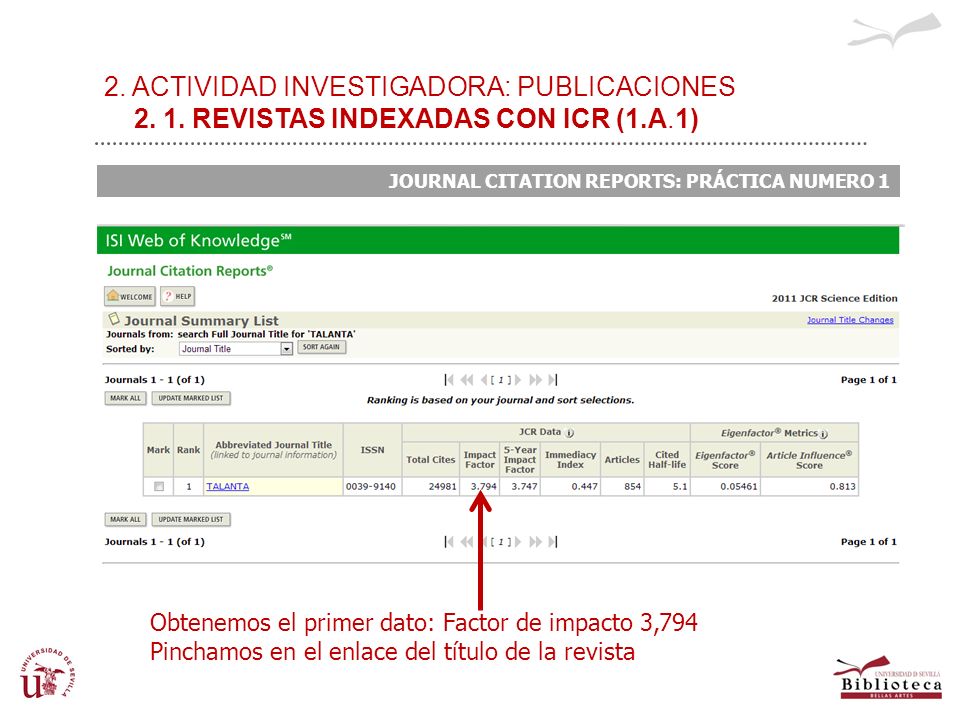This screenshot has height=720, width=960.
Task: Jump forward ten pages in bottom pager
Action: pyautogui.click(x=535, y=542)
